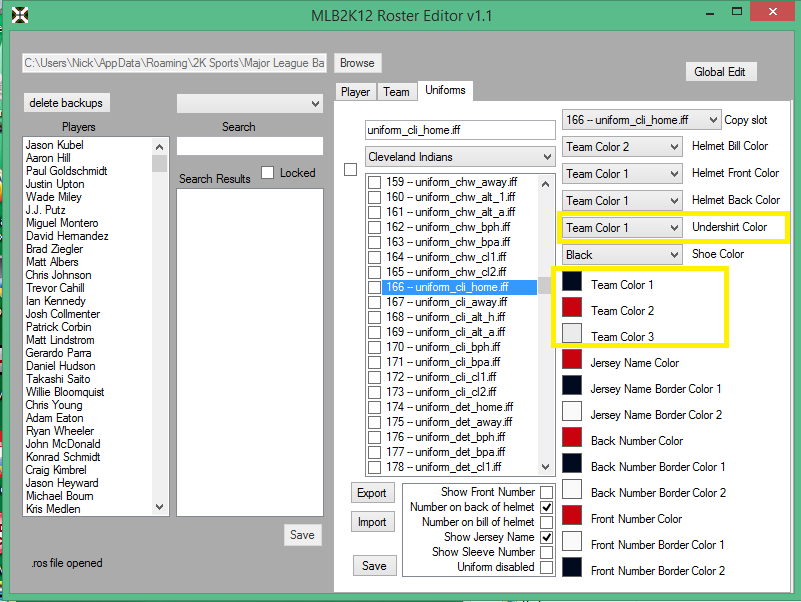Screen dimensions: 801x602
Task: Click Players list scroll up arrow
Action: (159, 147)
